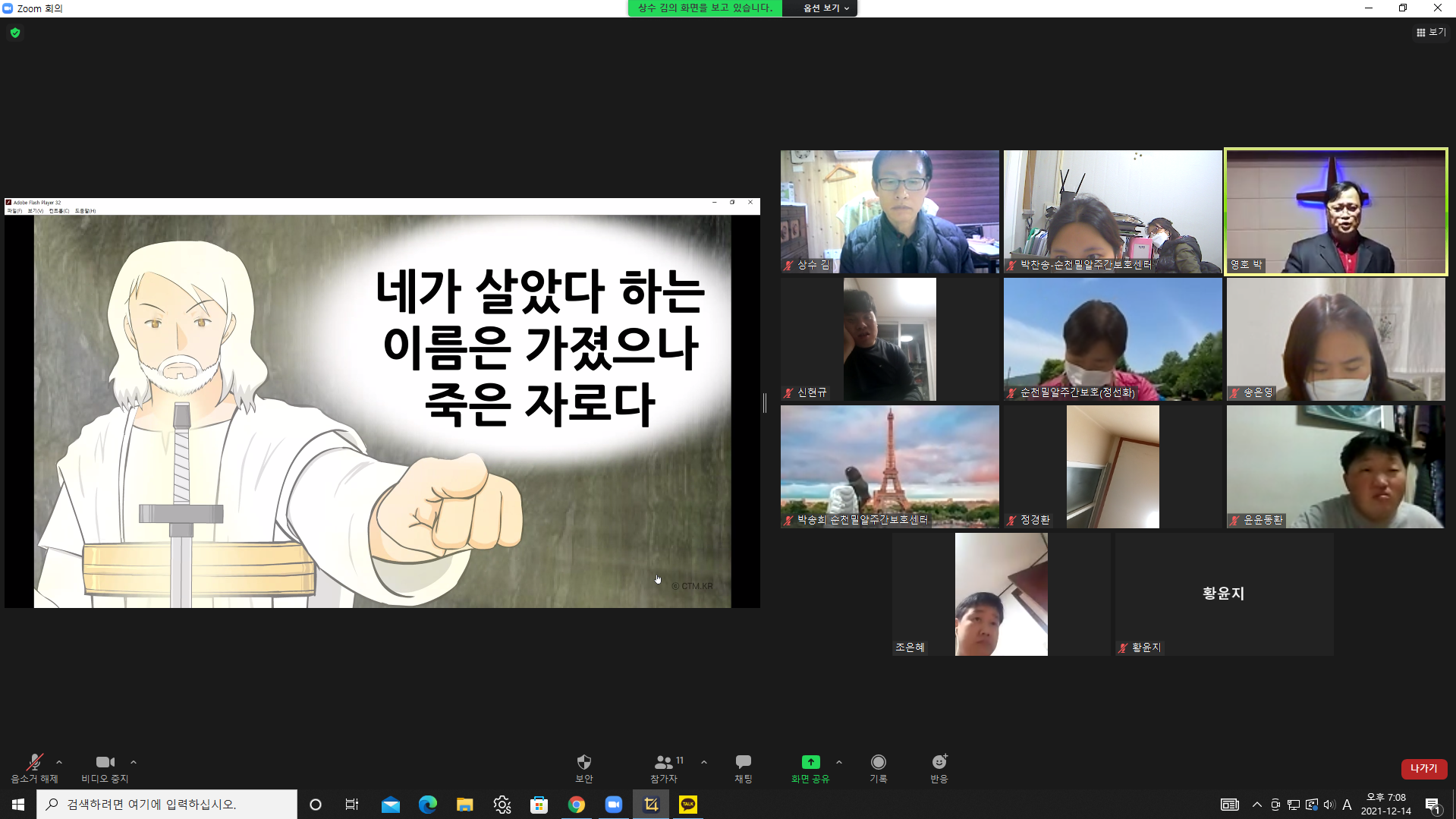This screenshot has height=819, width=1456.
Task: Select Eiffel Tower background video tile
Action: tap(890, 467)
